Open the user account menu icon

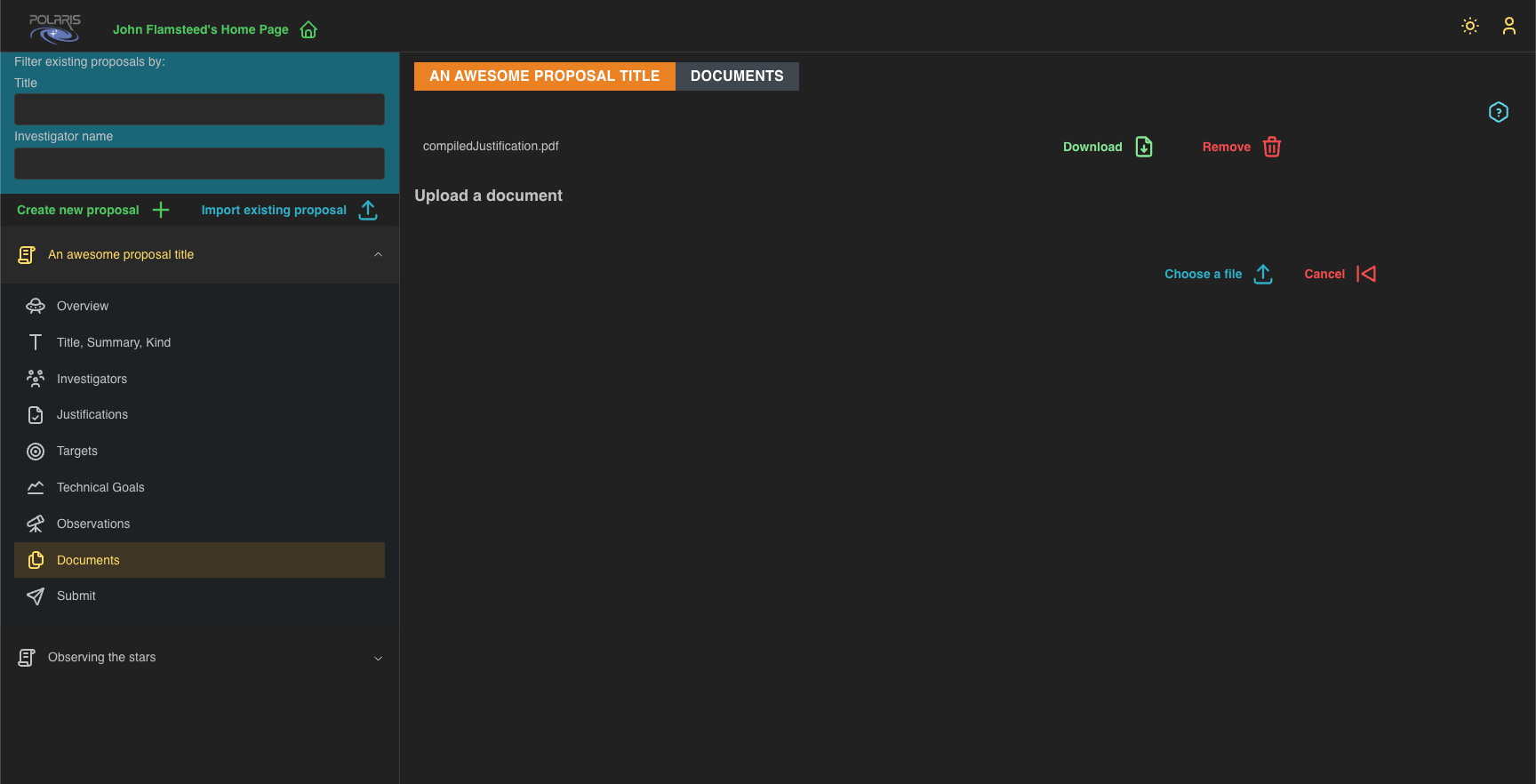[x=1509, y=26]
